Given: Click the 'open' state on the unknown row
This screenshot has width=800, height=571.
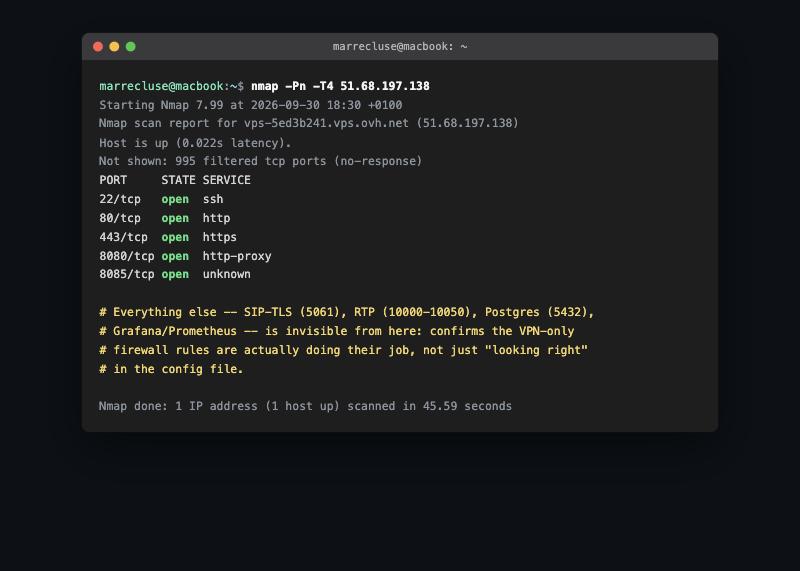Looking at the screenshot, I should 175,275.
